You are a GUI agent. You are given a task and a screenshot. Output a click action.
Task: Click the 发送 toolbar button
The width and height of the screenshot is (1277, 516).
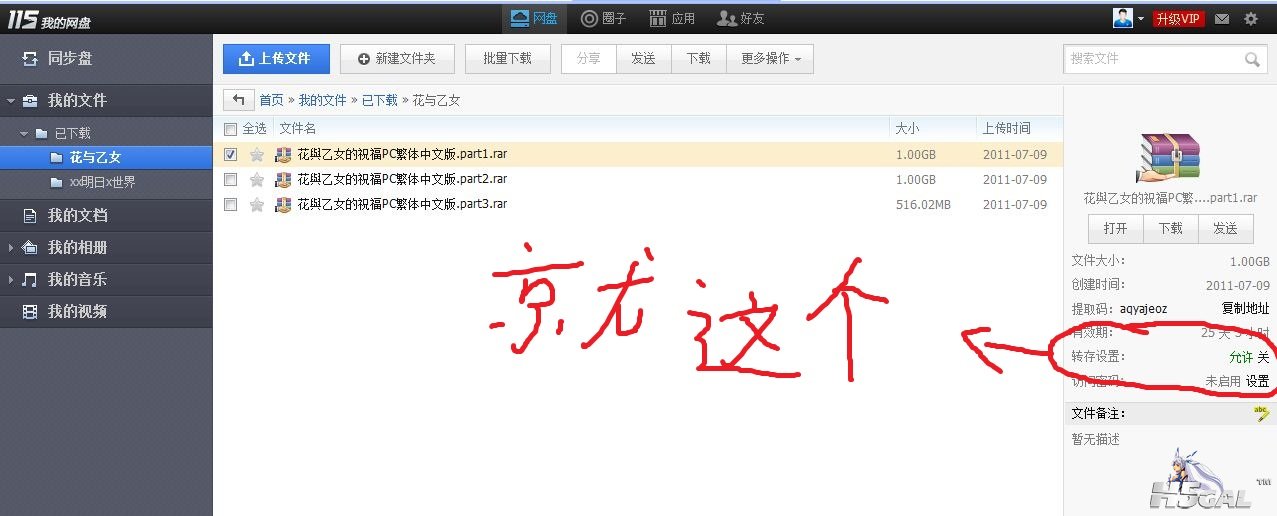coord(643,59)
